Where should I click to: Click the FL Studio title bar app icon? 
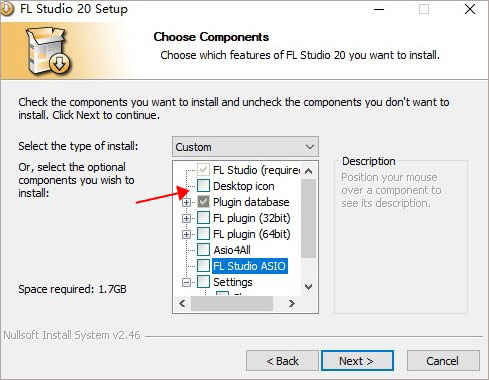click(7, 9)
